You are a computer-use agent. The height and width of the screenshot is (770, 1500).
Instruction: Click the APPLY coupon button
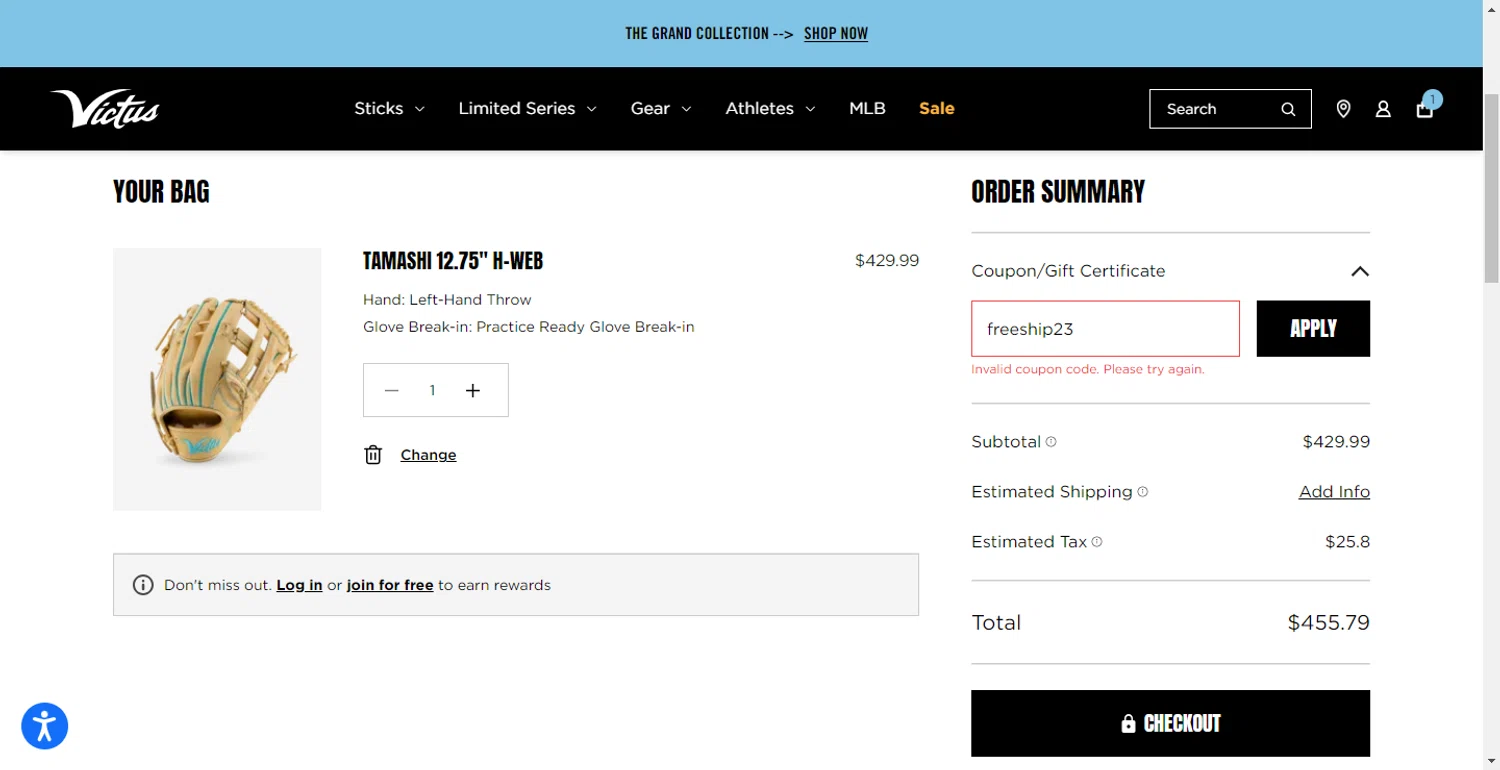[1313, 329]
